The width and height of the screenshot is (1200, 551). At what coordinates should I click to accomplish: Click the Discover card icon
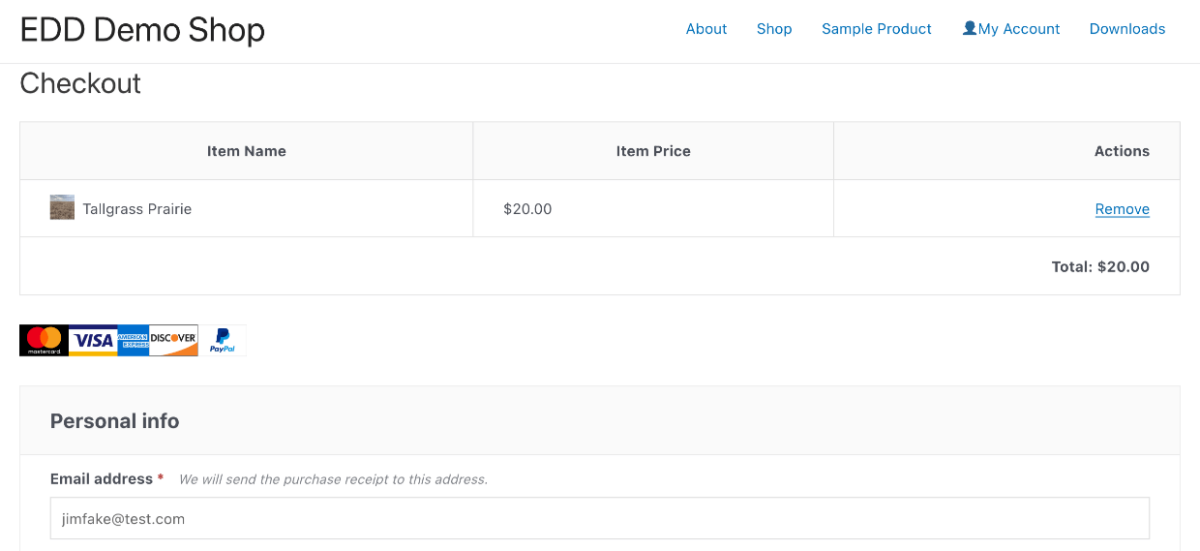tap(173, 340)
